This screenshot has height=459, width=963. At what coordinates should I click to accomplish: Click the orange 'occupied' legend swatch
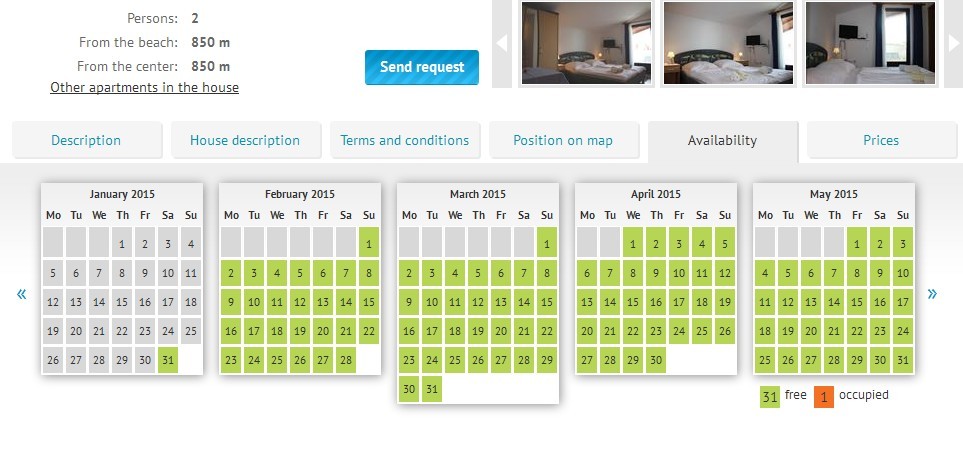pyautogui.click(x=824, y=397)
